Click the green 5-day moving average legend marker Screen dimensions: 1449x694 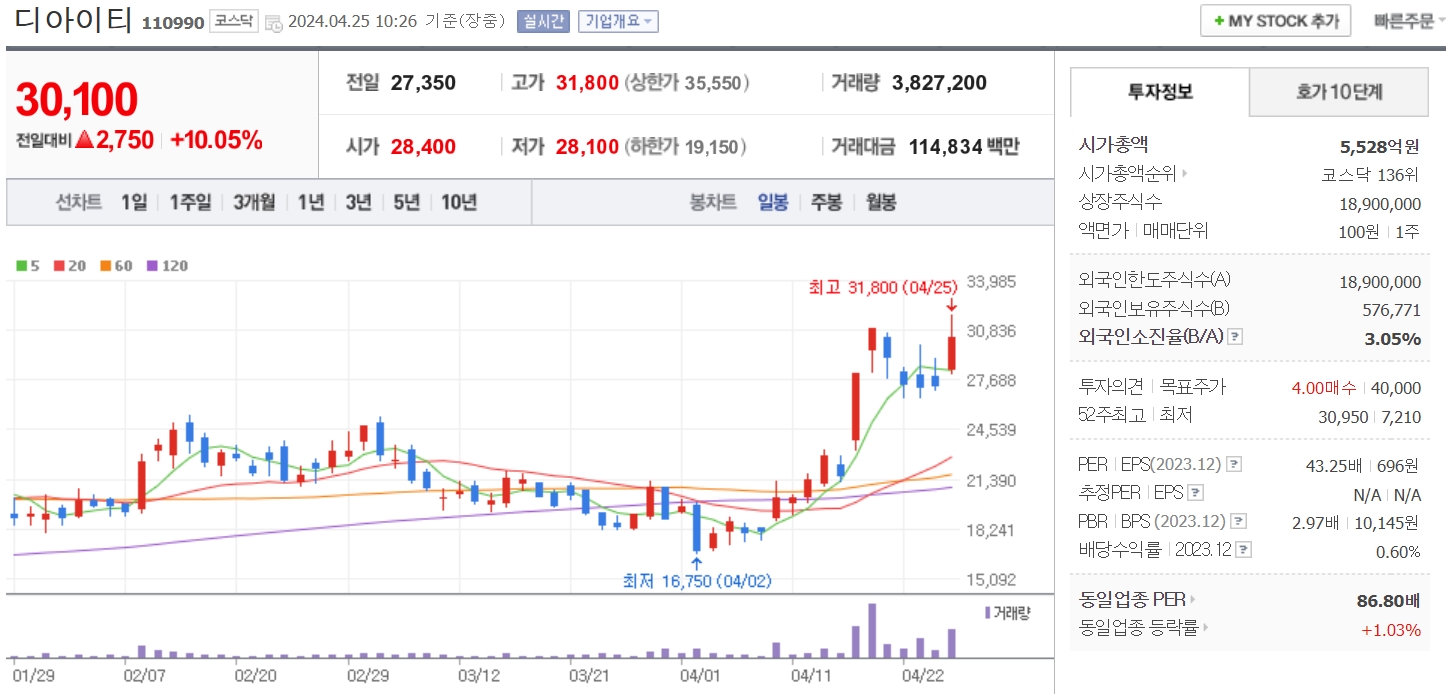click(22, 266)
